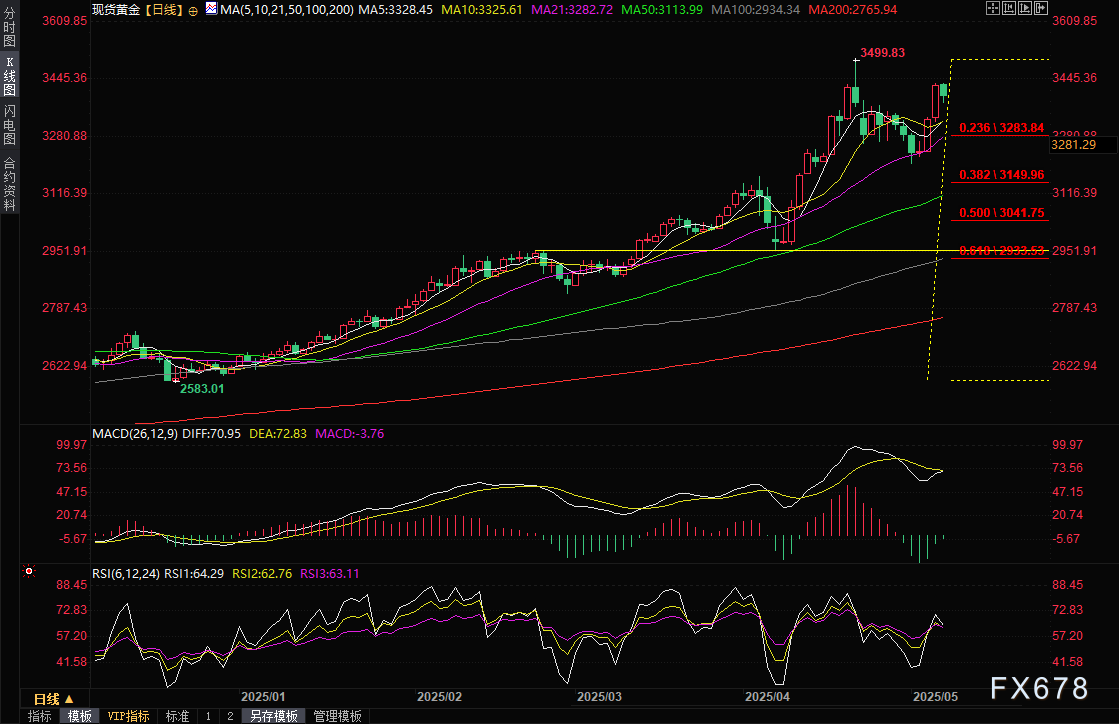The width and height of the screenshot is (1119, 724).
Task: Open the 指标 bottom tab
Action: [40, 716]
